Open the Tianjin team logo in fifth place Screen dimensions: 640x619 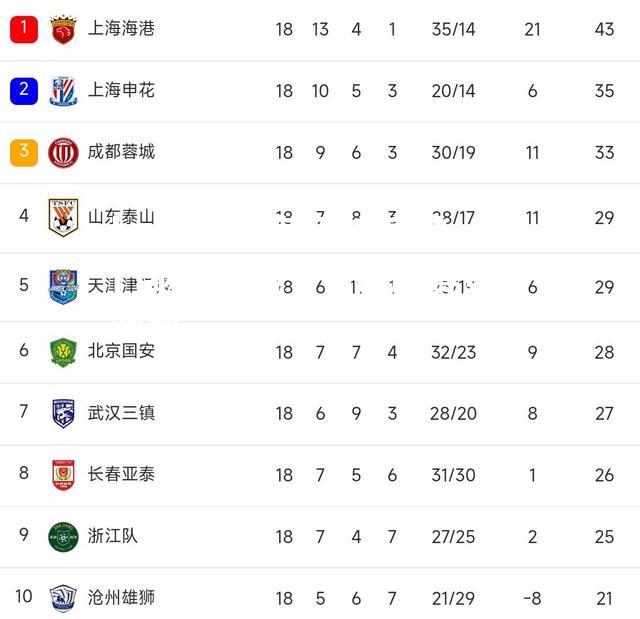click(63, 287)
